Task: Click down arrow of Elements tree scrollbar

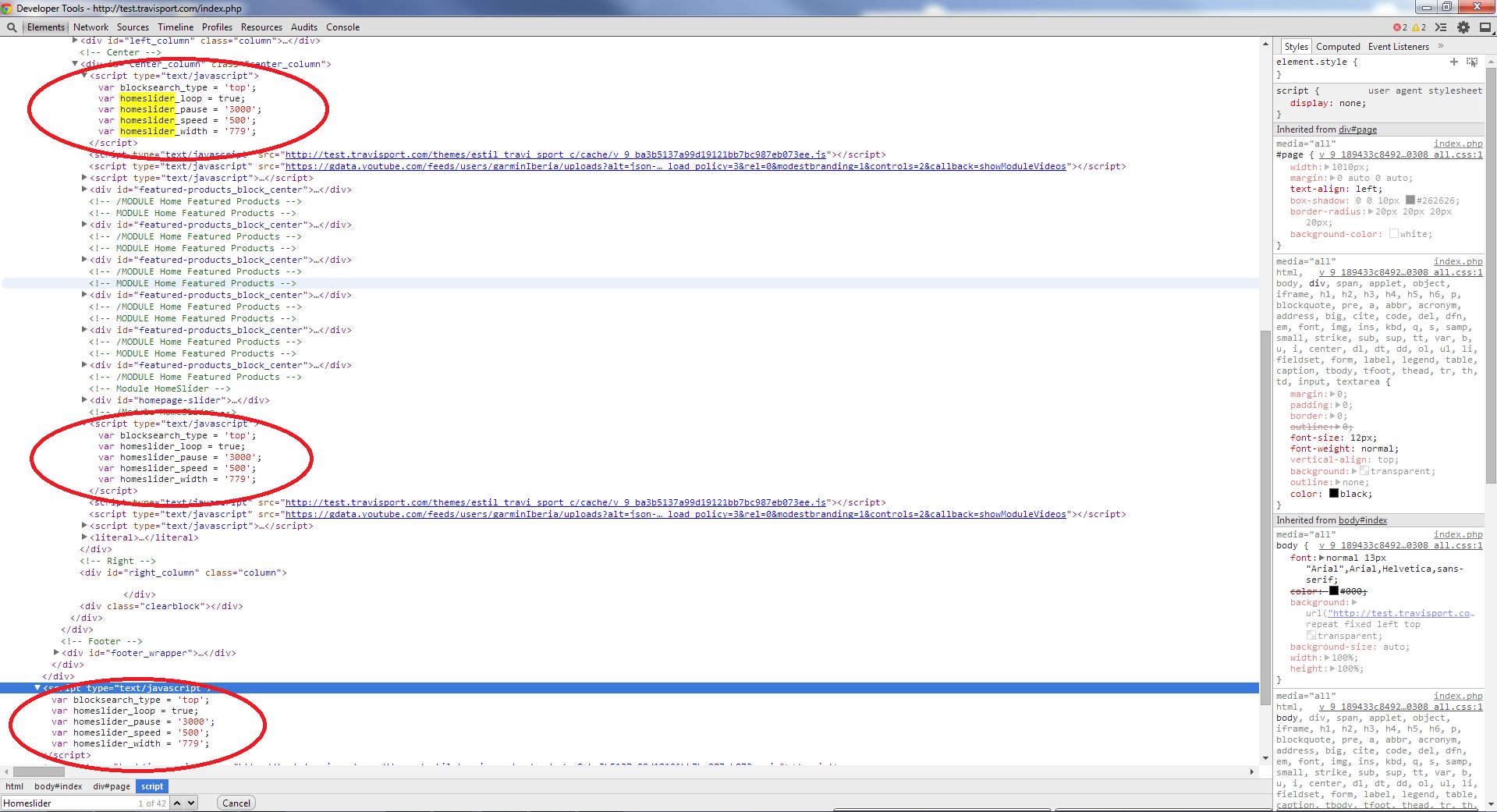Action: [x=1265, y=758]
